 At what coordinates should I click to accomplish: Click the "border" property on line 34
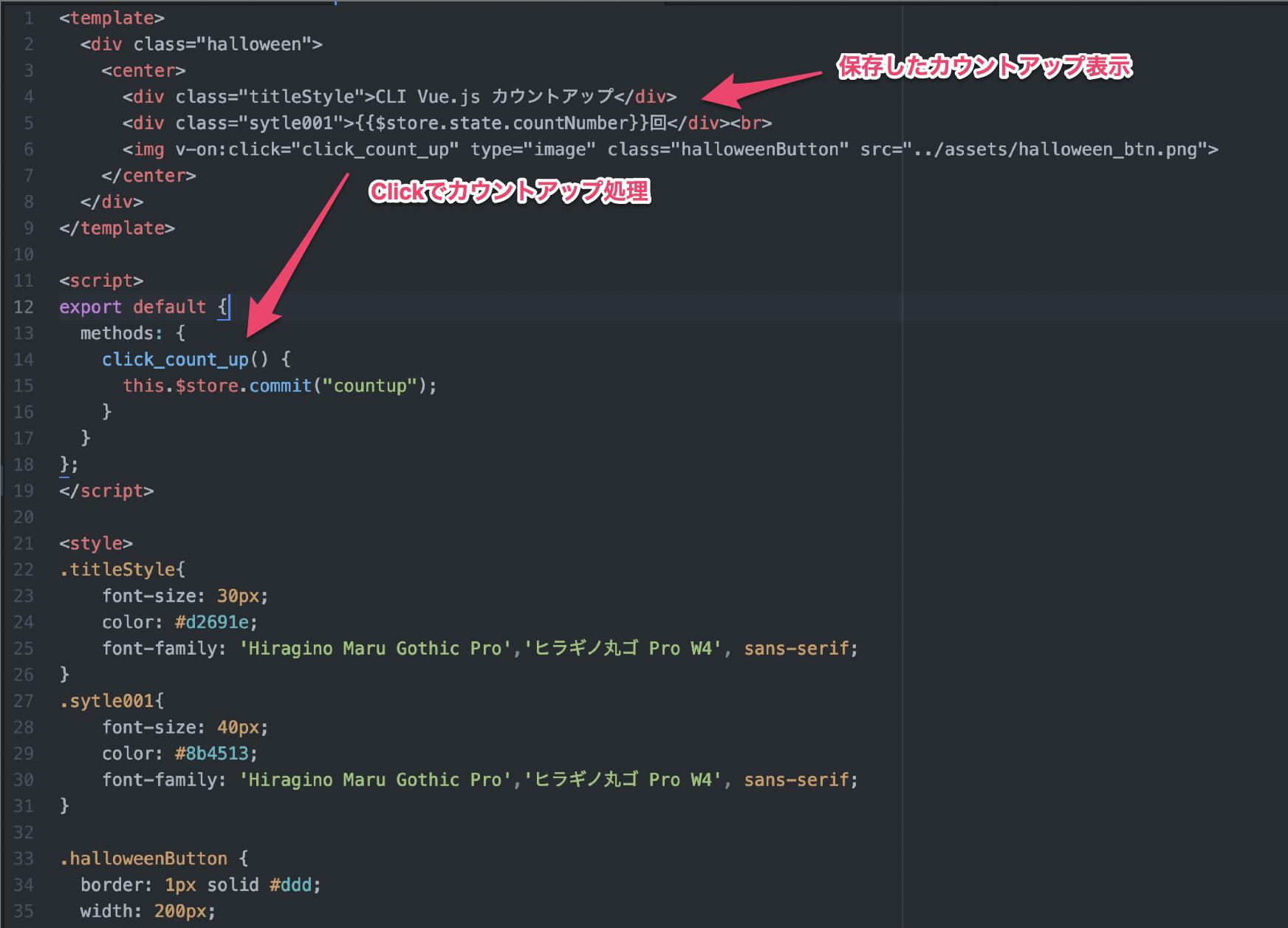(x=112, y=885)
